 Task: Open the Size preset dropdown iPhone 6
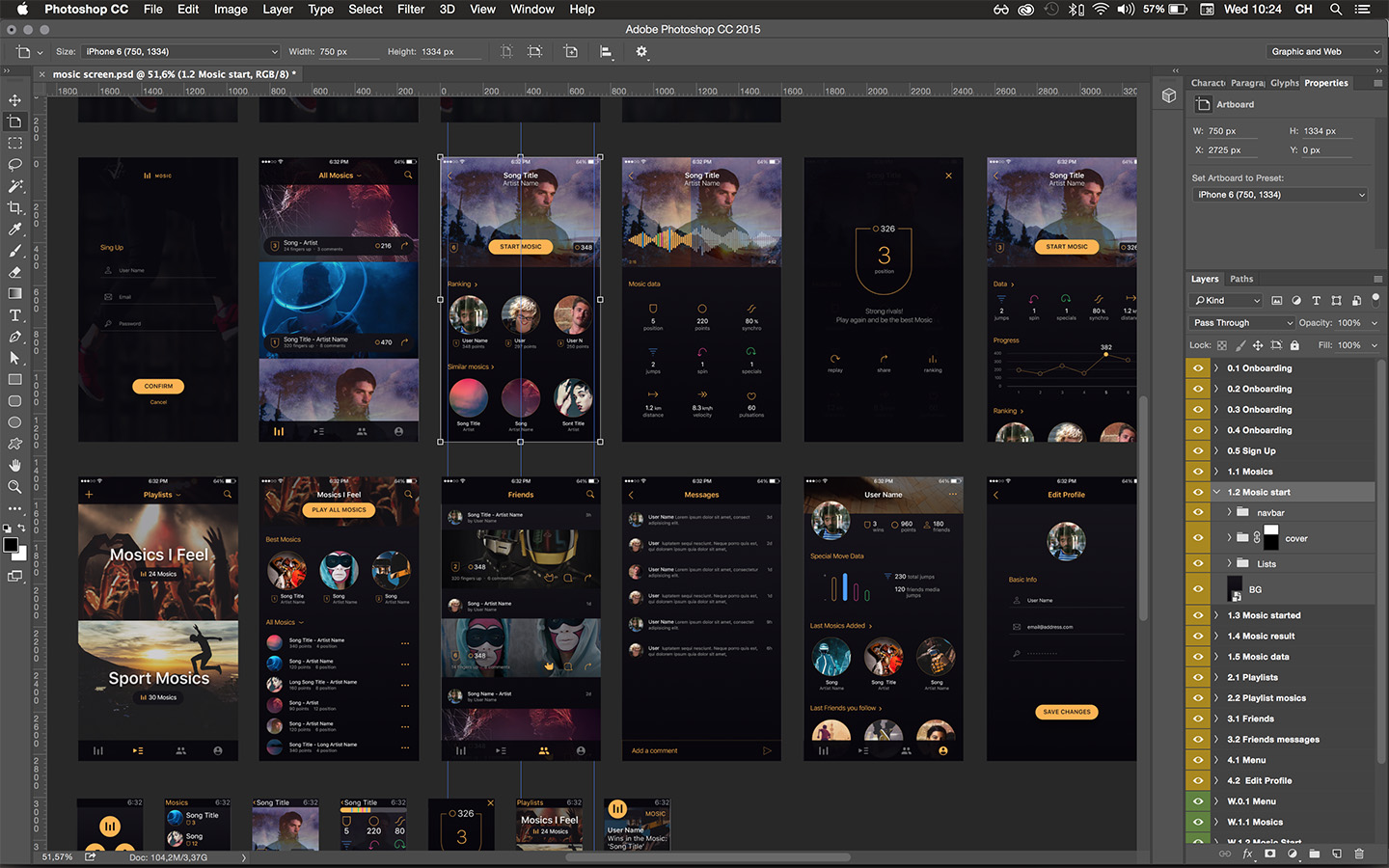point(180,51)
